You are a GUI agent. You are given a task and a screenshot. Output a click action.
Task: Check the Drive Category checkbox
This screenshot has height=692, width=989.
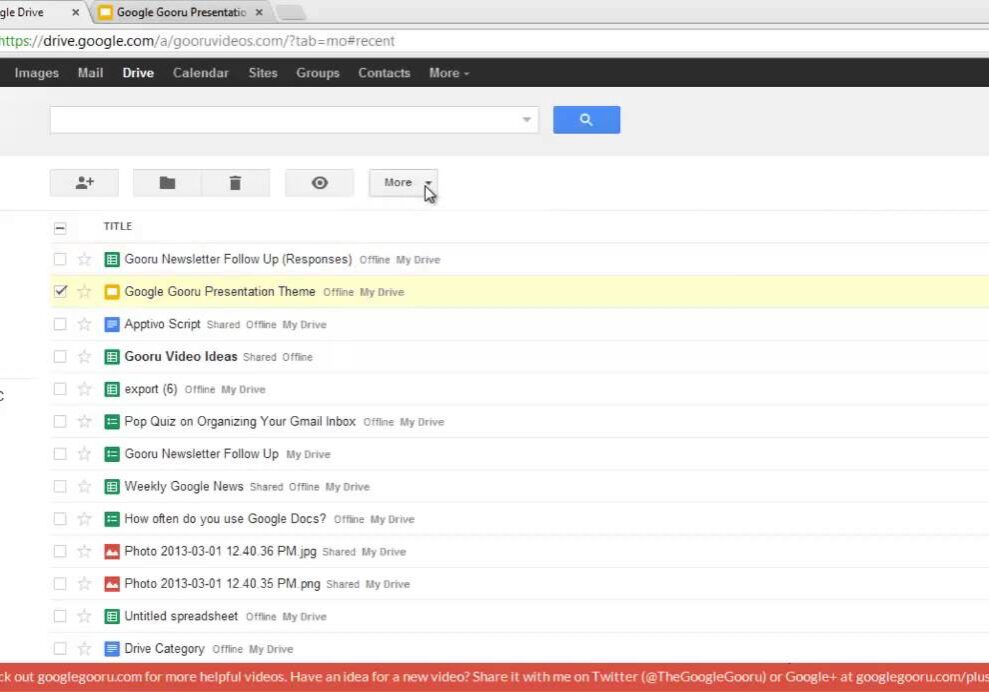[60, 648]
